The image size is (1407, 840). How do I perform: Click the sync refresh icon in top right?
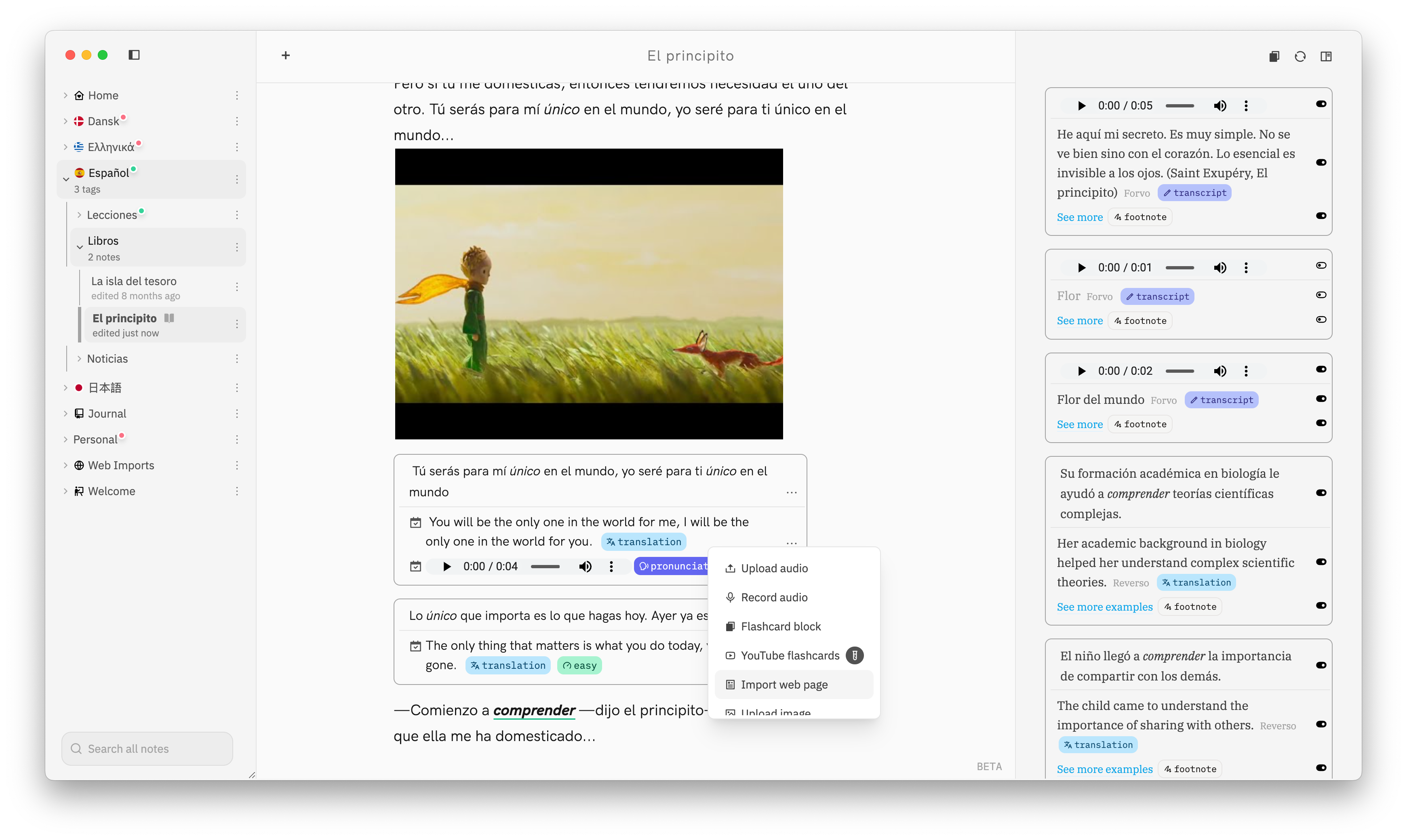click(x=1300, y=56)
